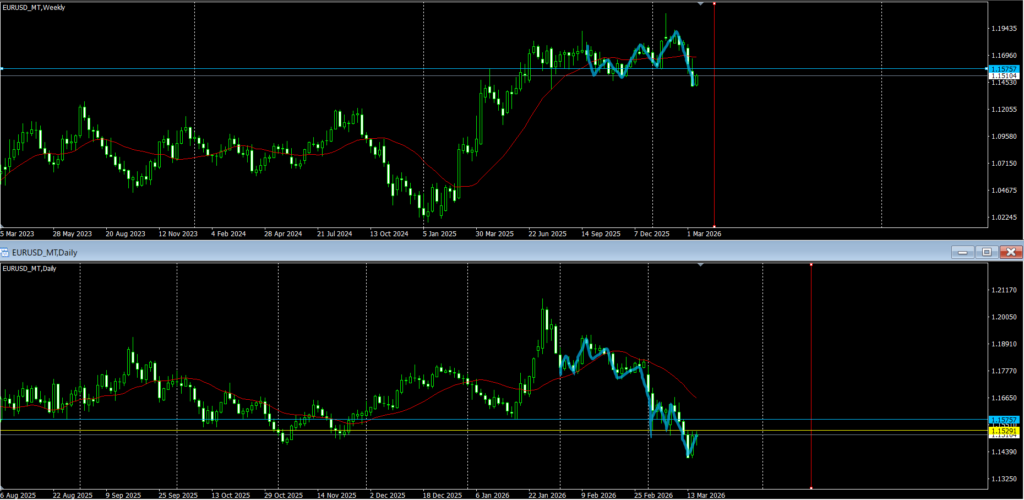Click the 1.21170 level on Daily price scale
Image resolution: width=1024 pixels, height=500 pixels.
[x=1003, y=290]
